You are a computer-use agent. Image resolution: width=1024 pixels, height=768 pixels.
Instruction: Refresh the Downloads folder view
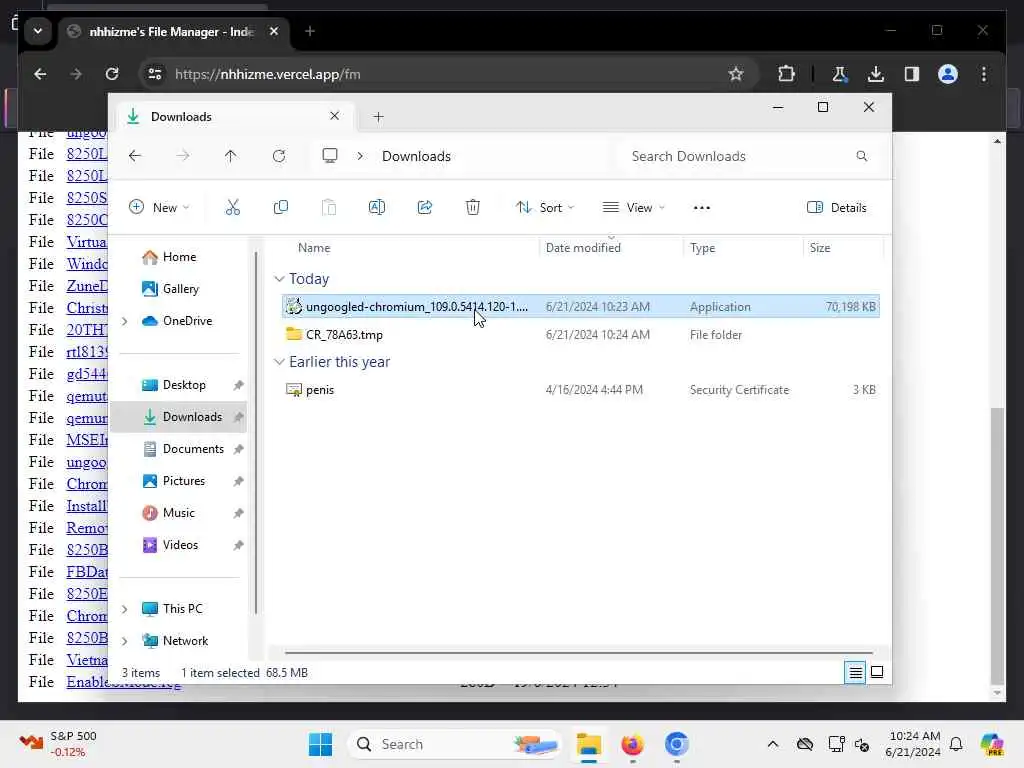pos(279,156)
